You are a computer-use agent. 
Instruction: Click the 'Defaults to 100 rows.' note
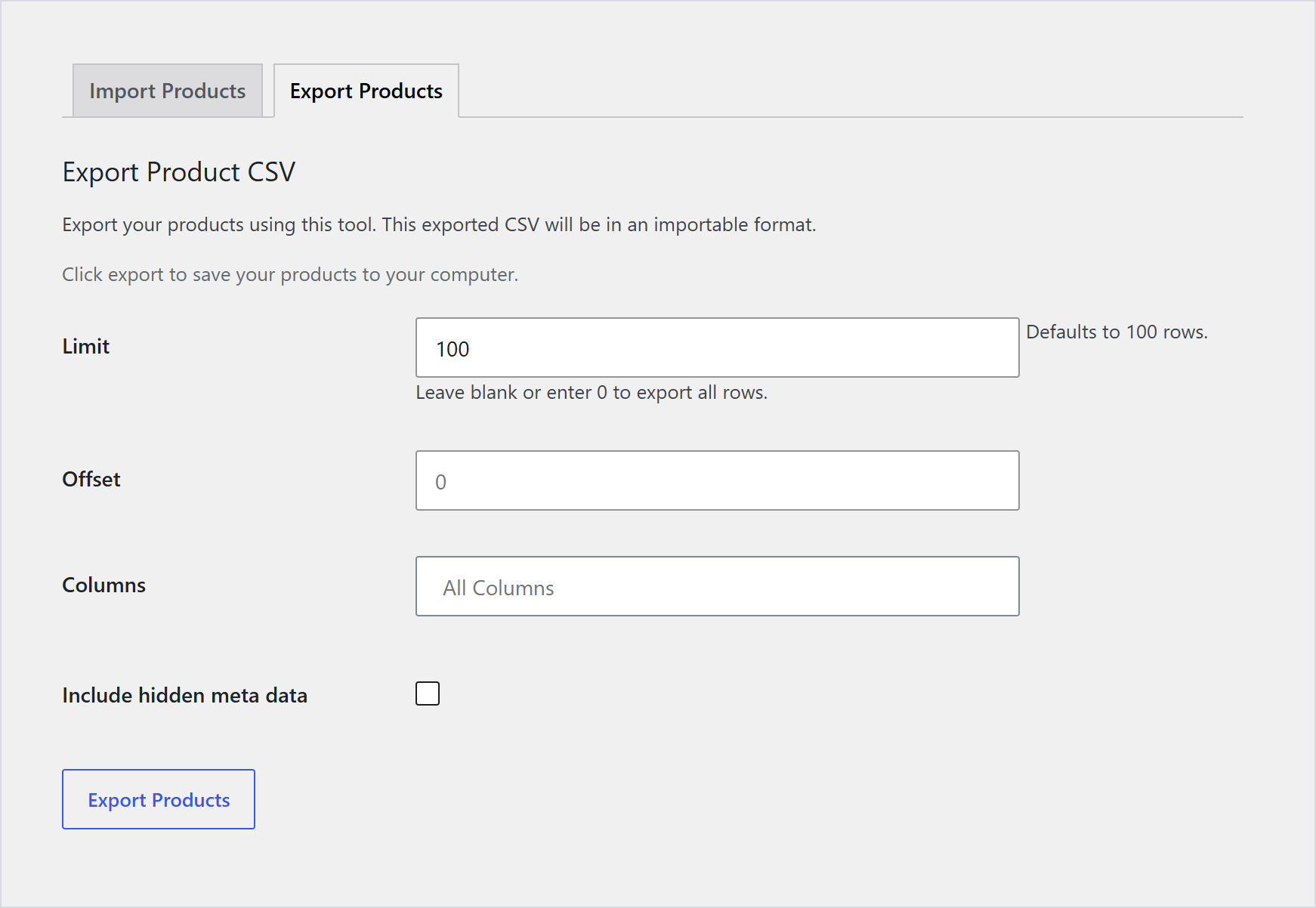click(1117, 332)
